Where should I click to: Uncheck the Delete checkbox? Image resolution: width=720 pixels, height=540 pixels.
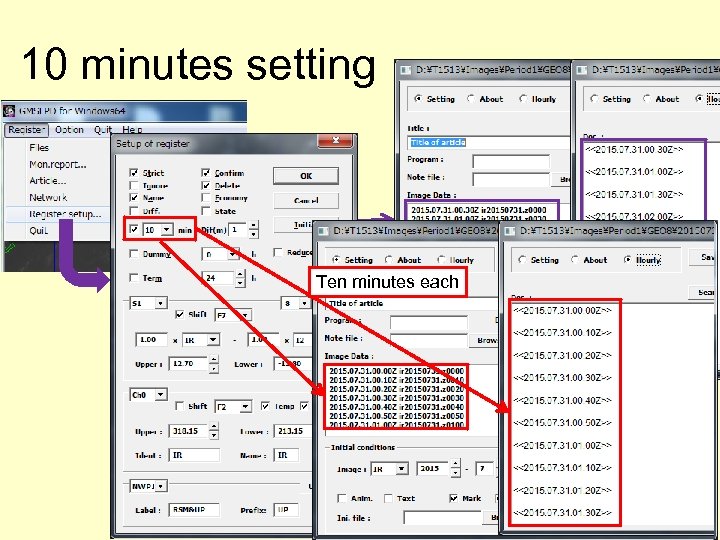[206, 186]
